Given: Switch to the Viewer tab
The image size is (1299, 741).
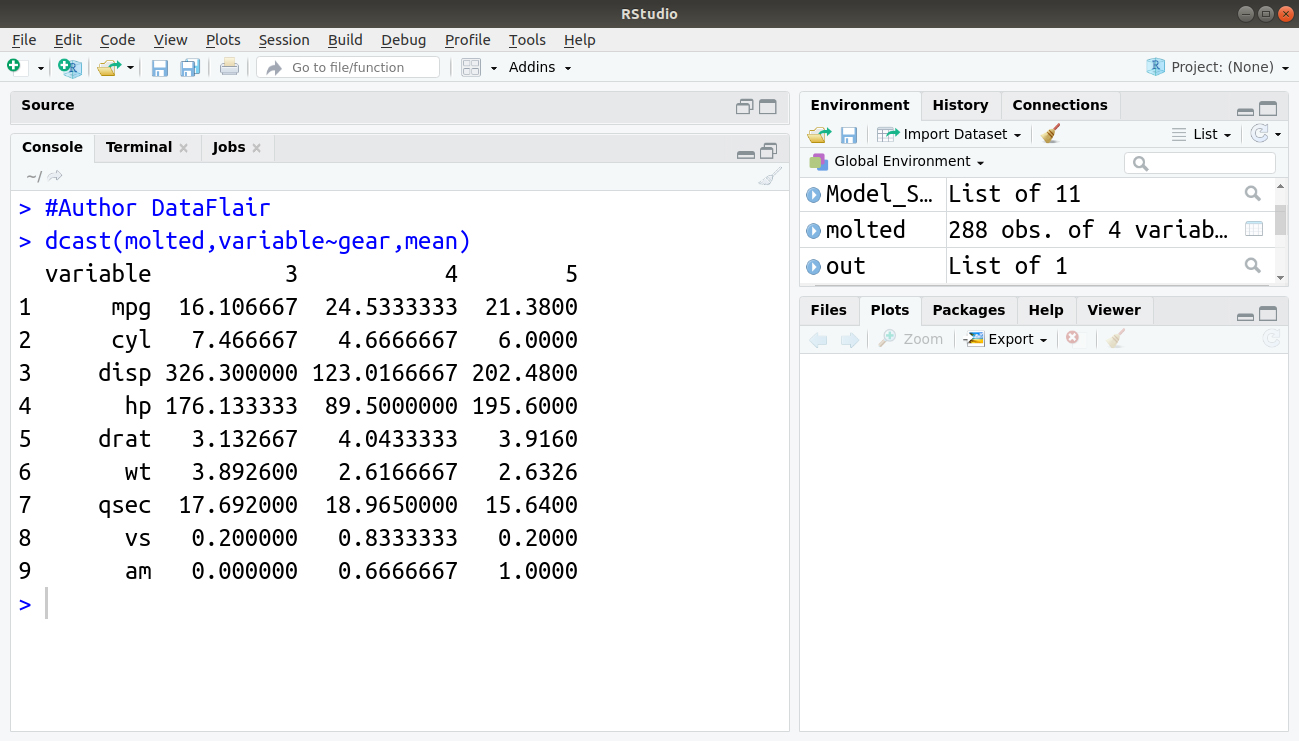Looking at the screenshot, I should 1114,310.
